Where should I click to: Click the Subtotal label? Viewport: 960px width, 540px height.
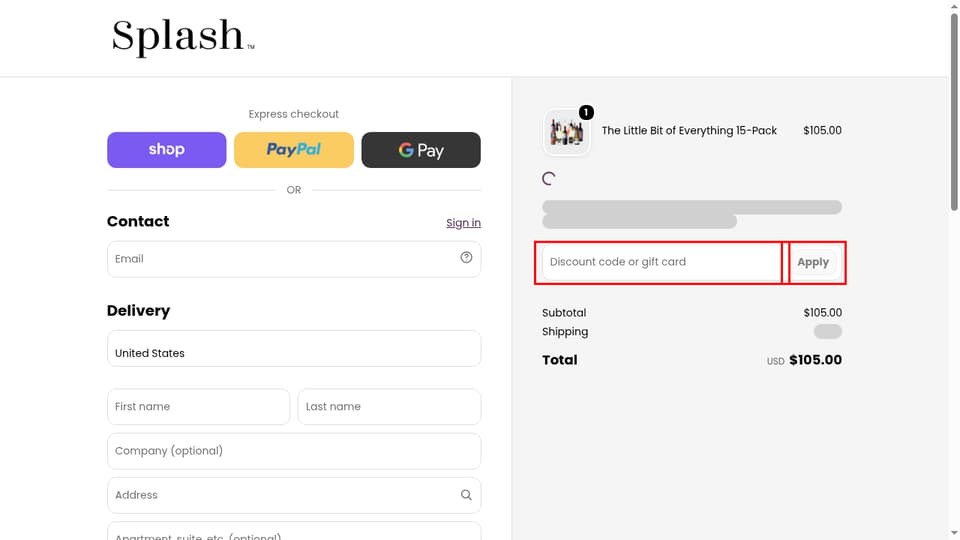coord(564,313)
